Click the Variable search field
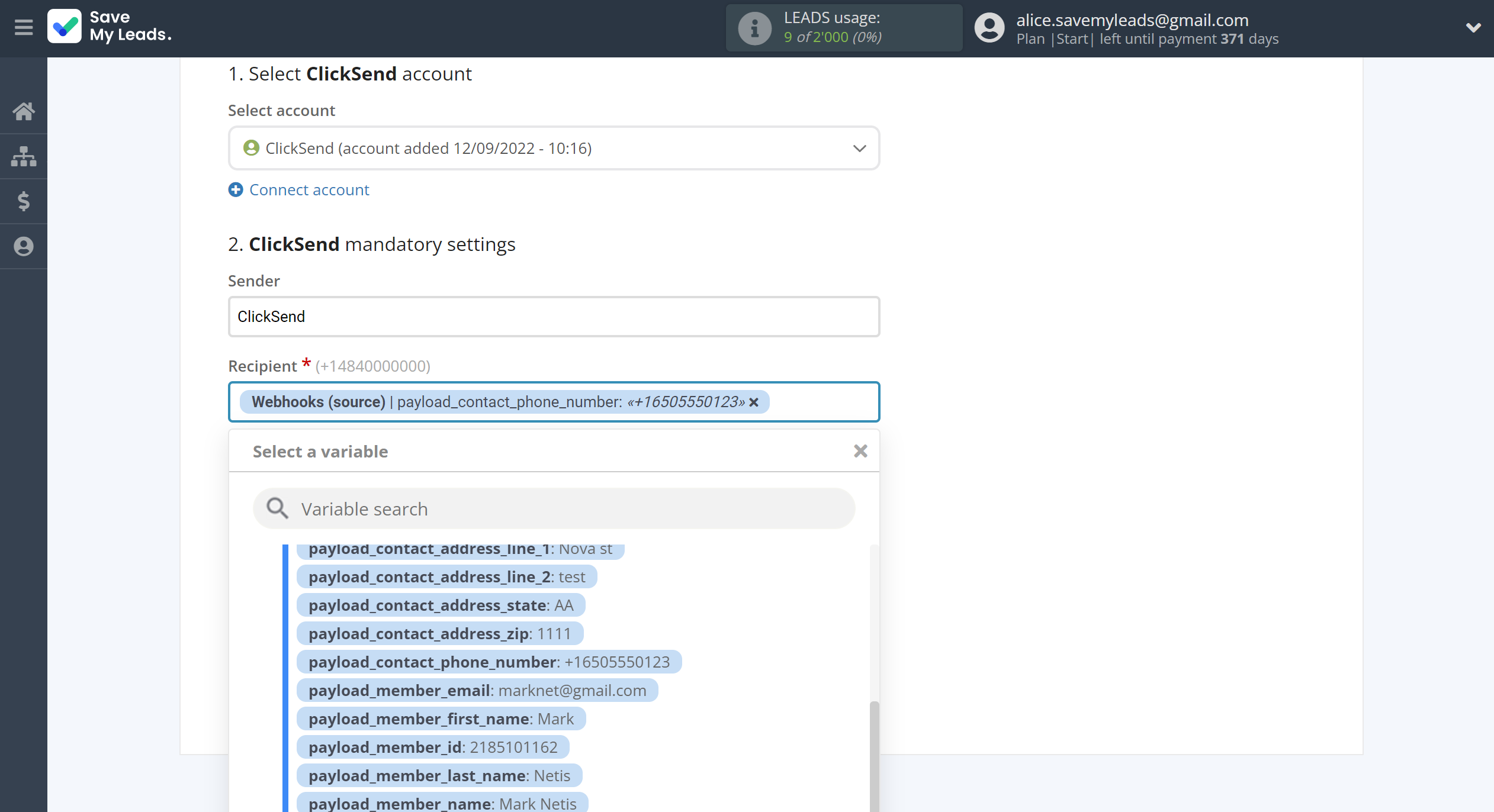1494x812 pixels. coord(554,509)
